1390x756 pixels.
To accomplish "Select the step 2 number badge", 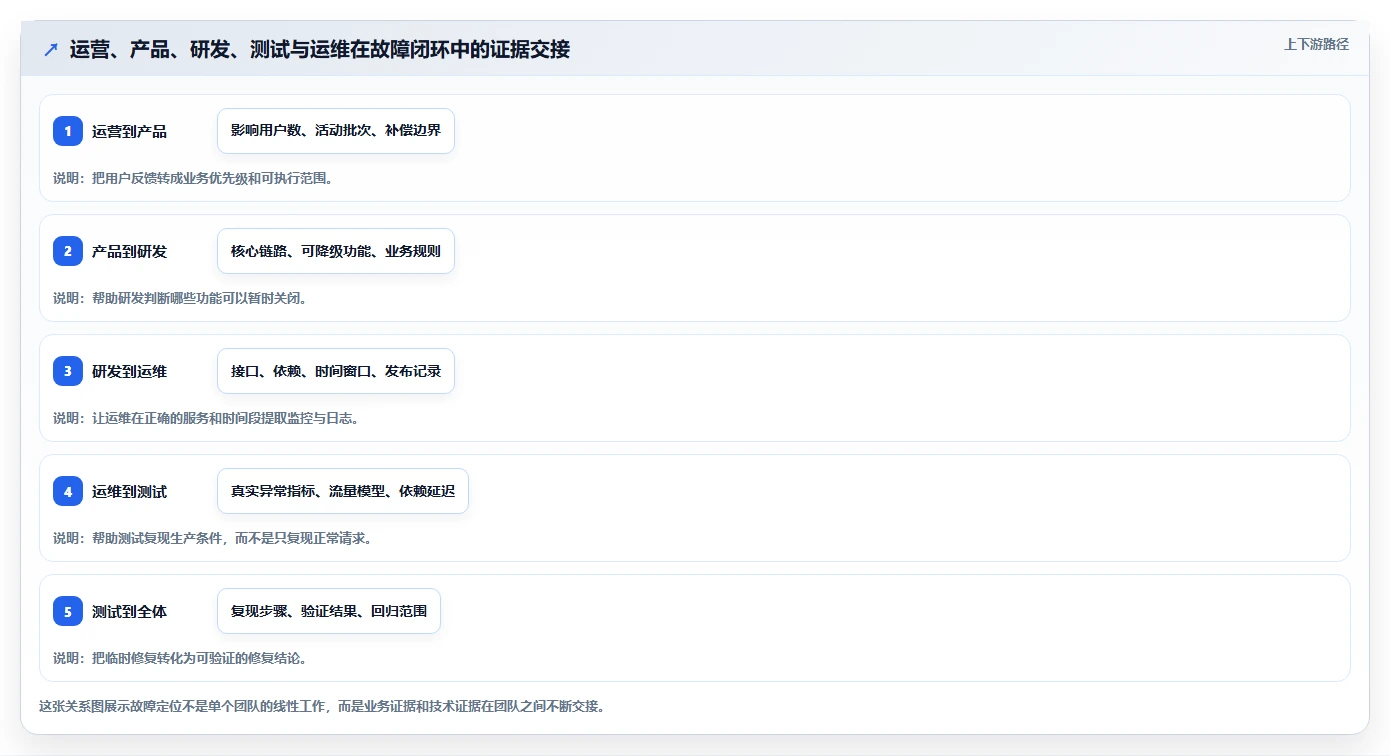I will click(x=68, y=251).
